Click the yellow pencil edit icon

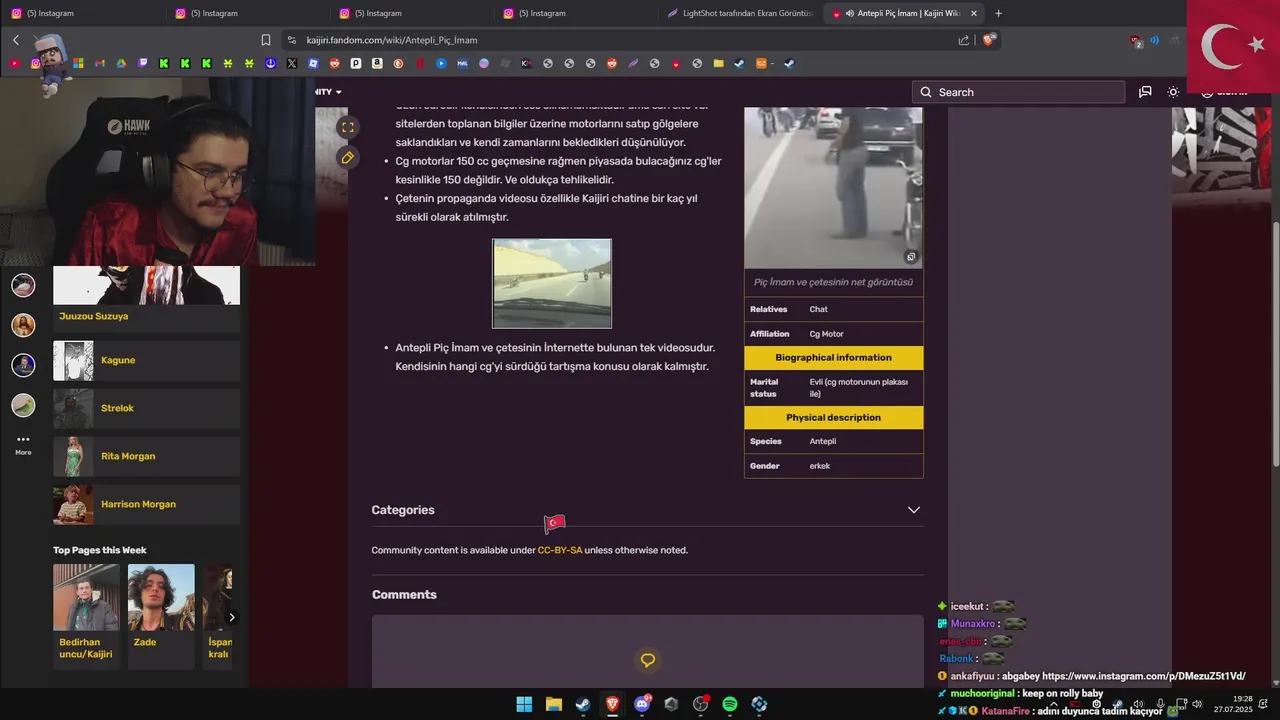347,158
